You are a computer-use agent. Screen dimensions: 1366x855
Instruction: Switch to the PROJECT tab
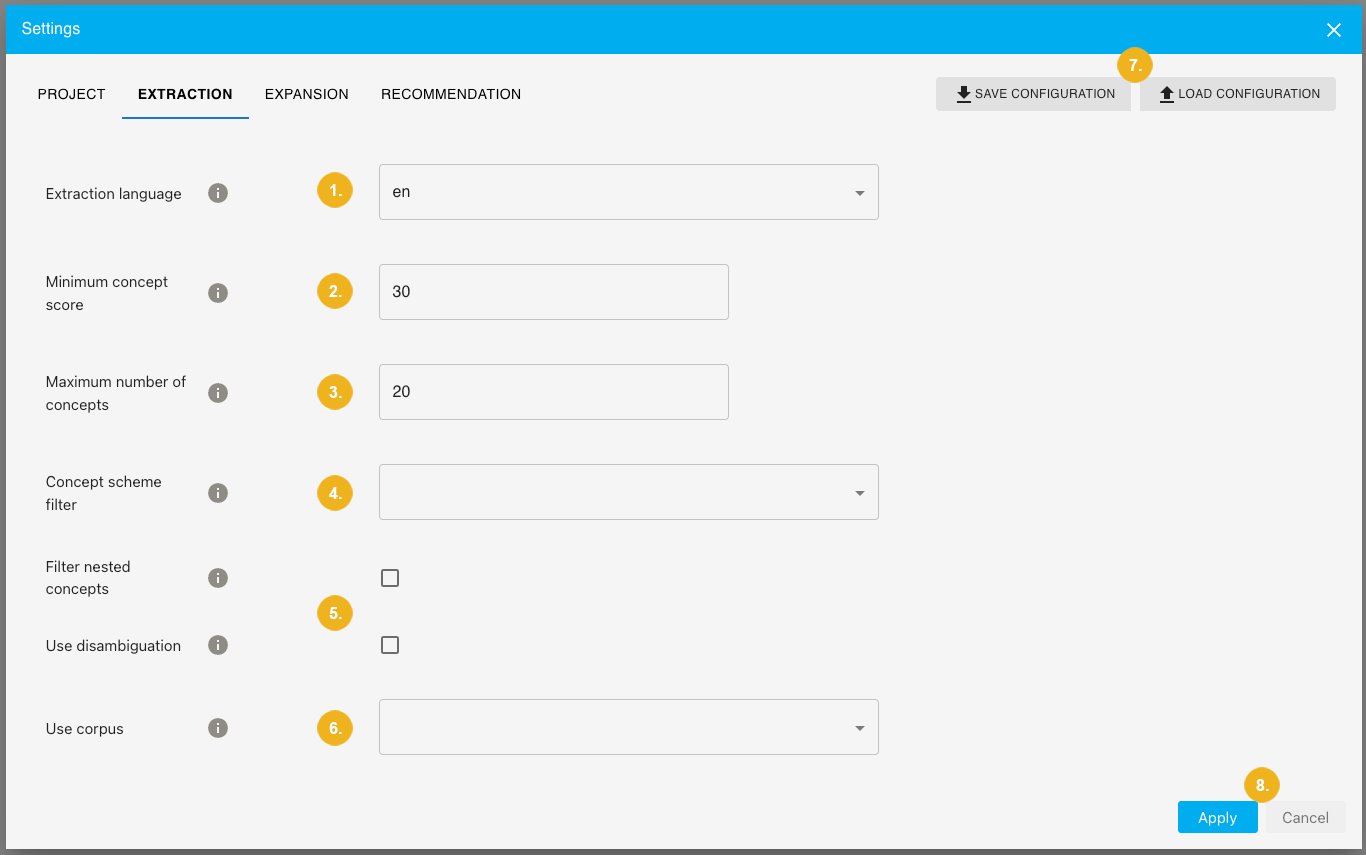[x=71, y=93]
